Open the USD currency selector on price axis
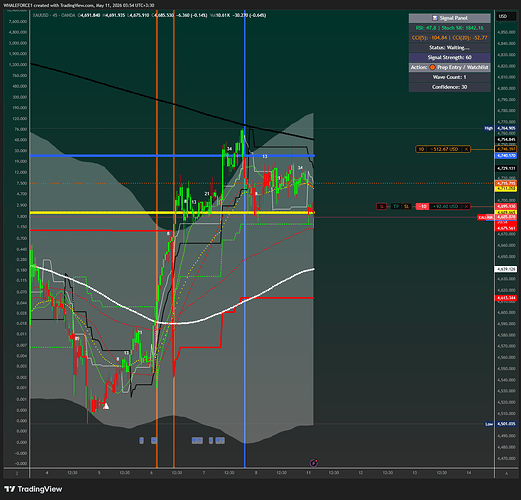Screen dimensions: 521x500 tap(506, 16)
